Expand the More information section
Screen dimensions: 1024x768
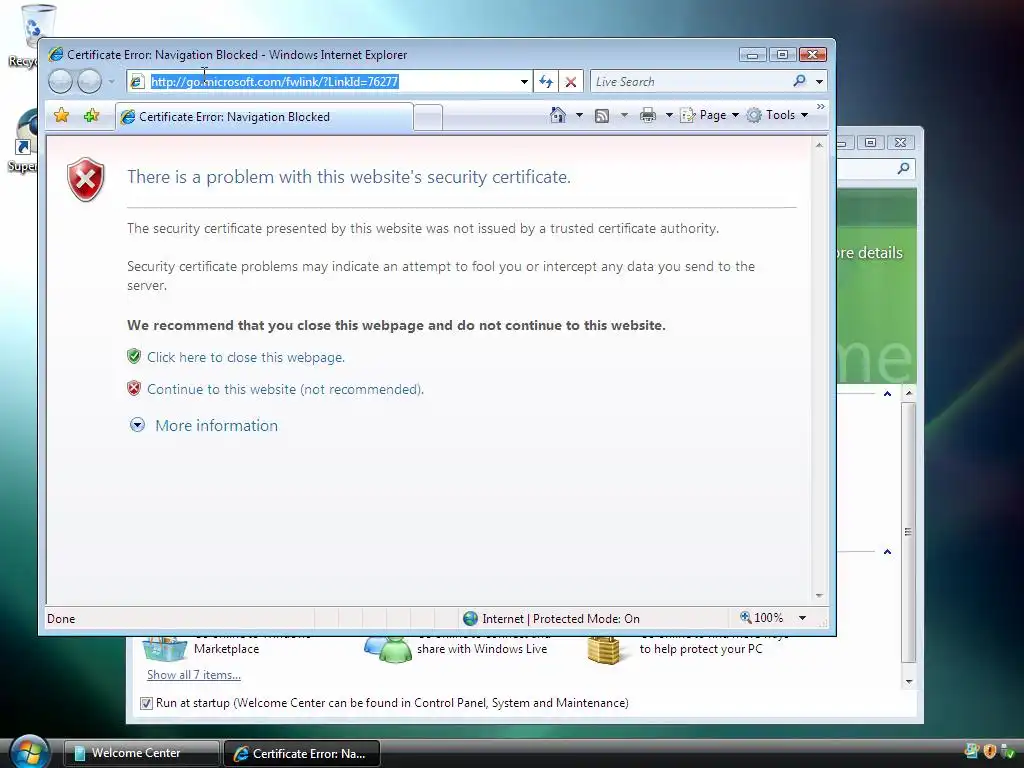(x=216, y=425)
